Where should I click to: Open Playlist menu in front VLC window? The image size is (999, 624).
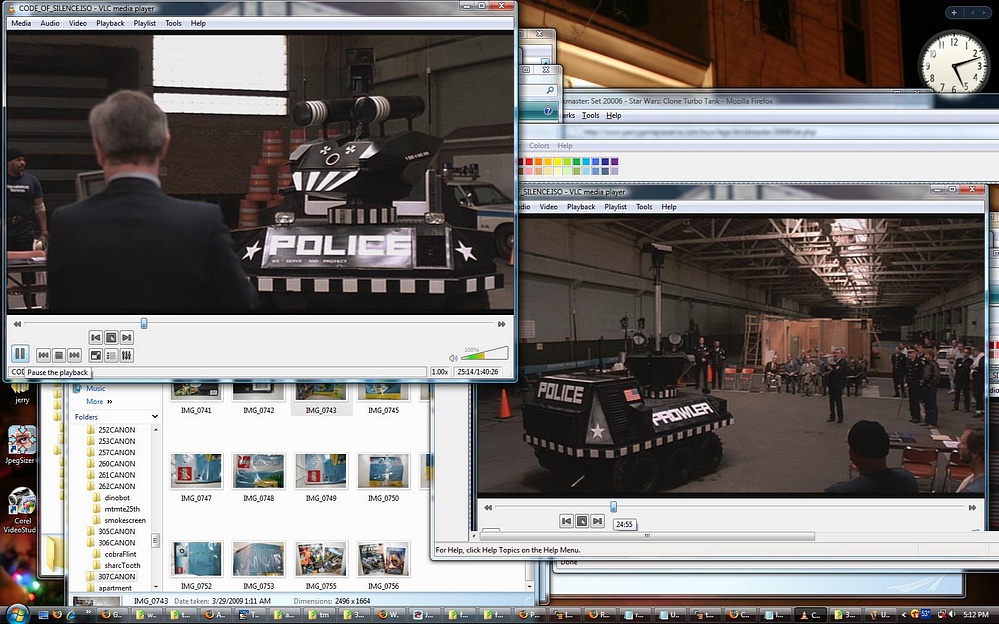pyautogui.click(x=145, y=23)
